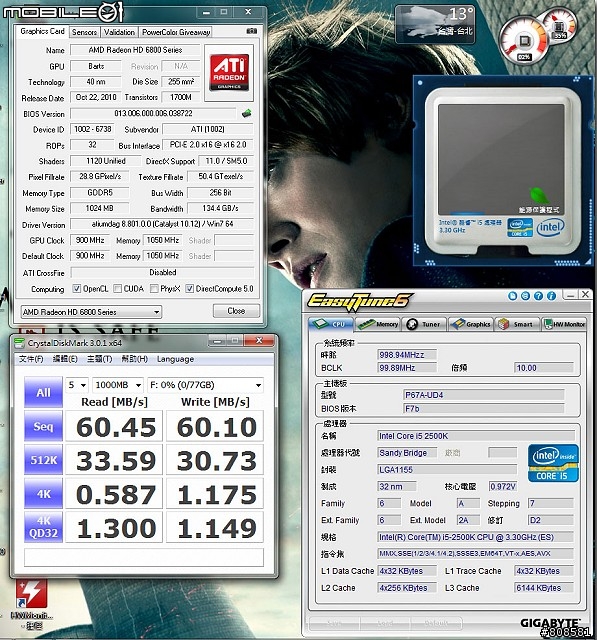Click the core voltage 0.972V value
The height and width of the screenshot is (640, 597).
coord(503,487)
